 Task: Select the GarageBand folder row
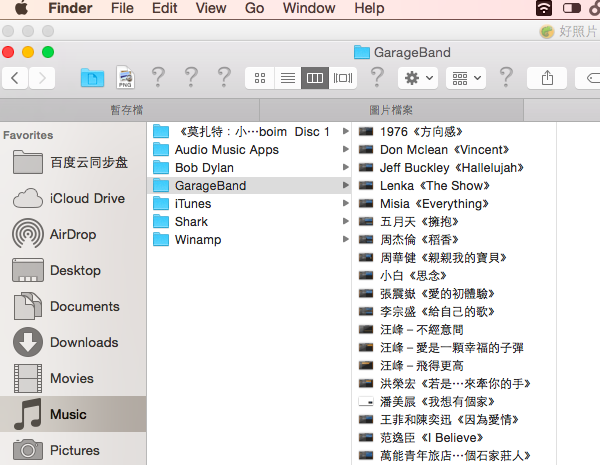pos(249,186)
